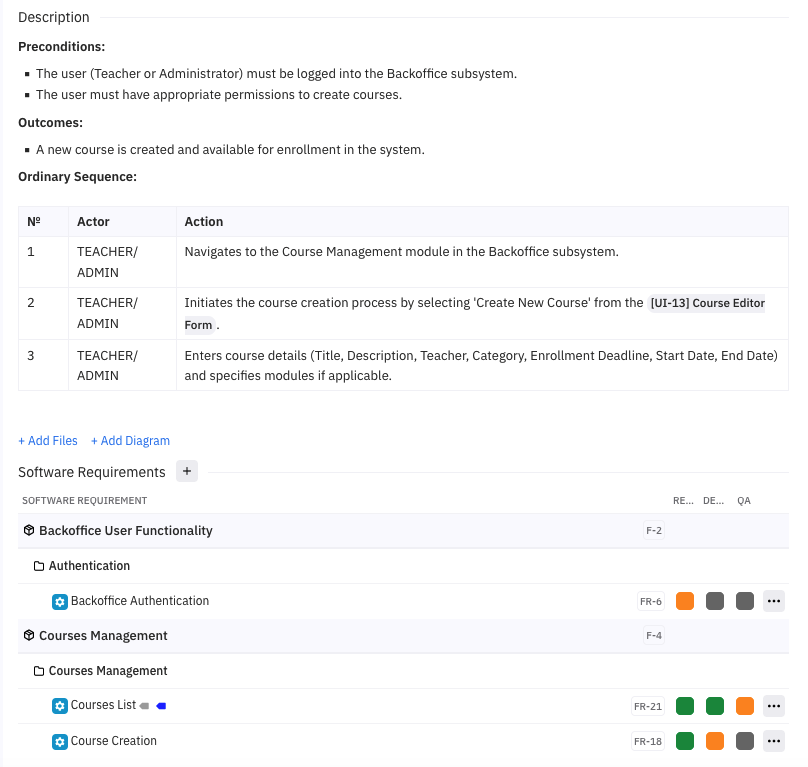
Task: Click the Action table header
Action: click(204, 222)
